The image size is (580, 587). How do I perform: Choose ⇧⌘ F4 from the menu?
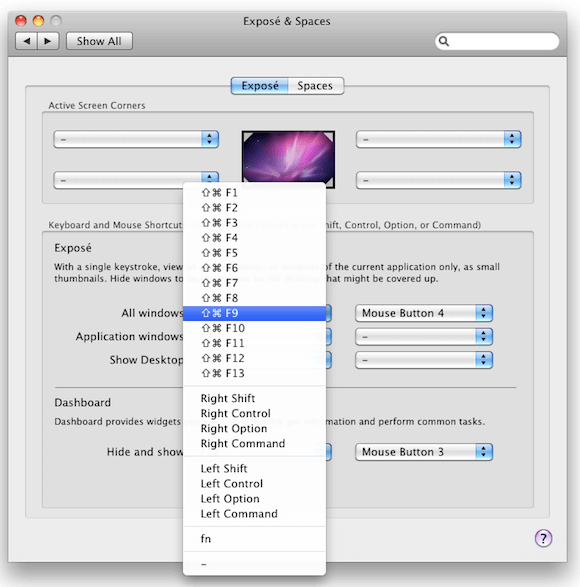[254, 238]
